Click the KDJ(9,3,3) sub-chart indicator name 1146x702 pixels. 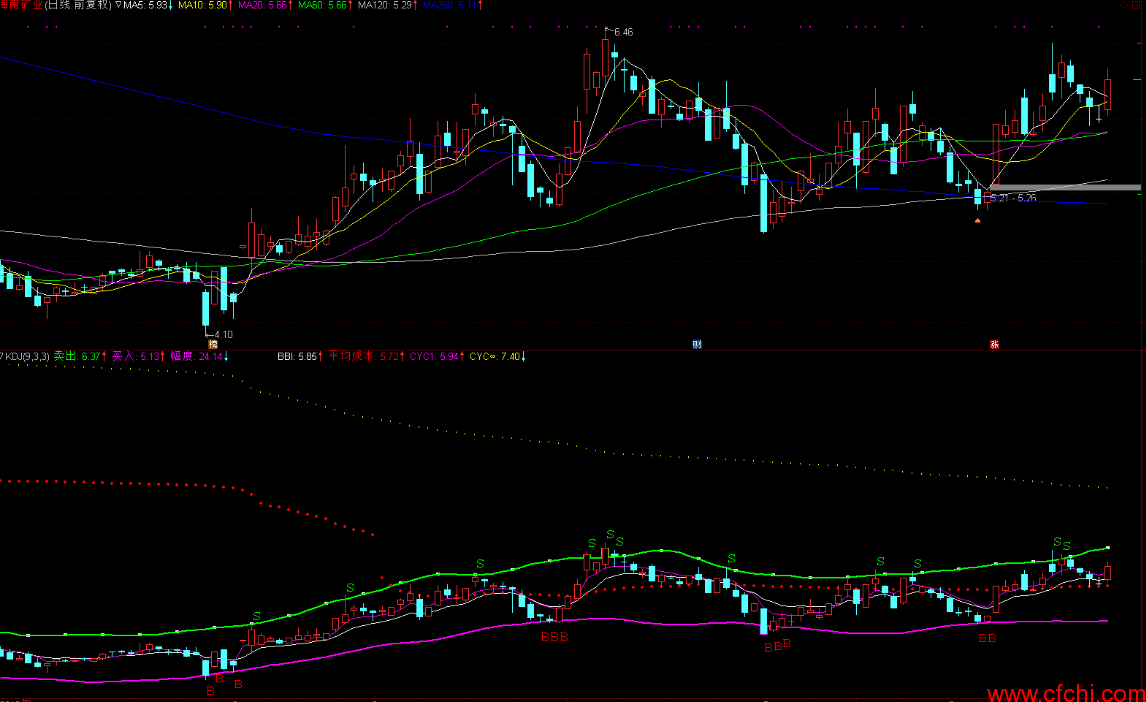(x=26, y=356)
